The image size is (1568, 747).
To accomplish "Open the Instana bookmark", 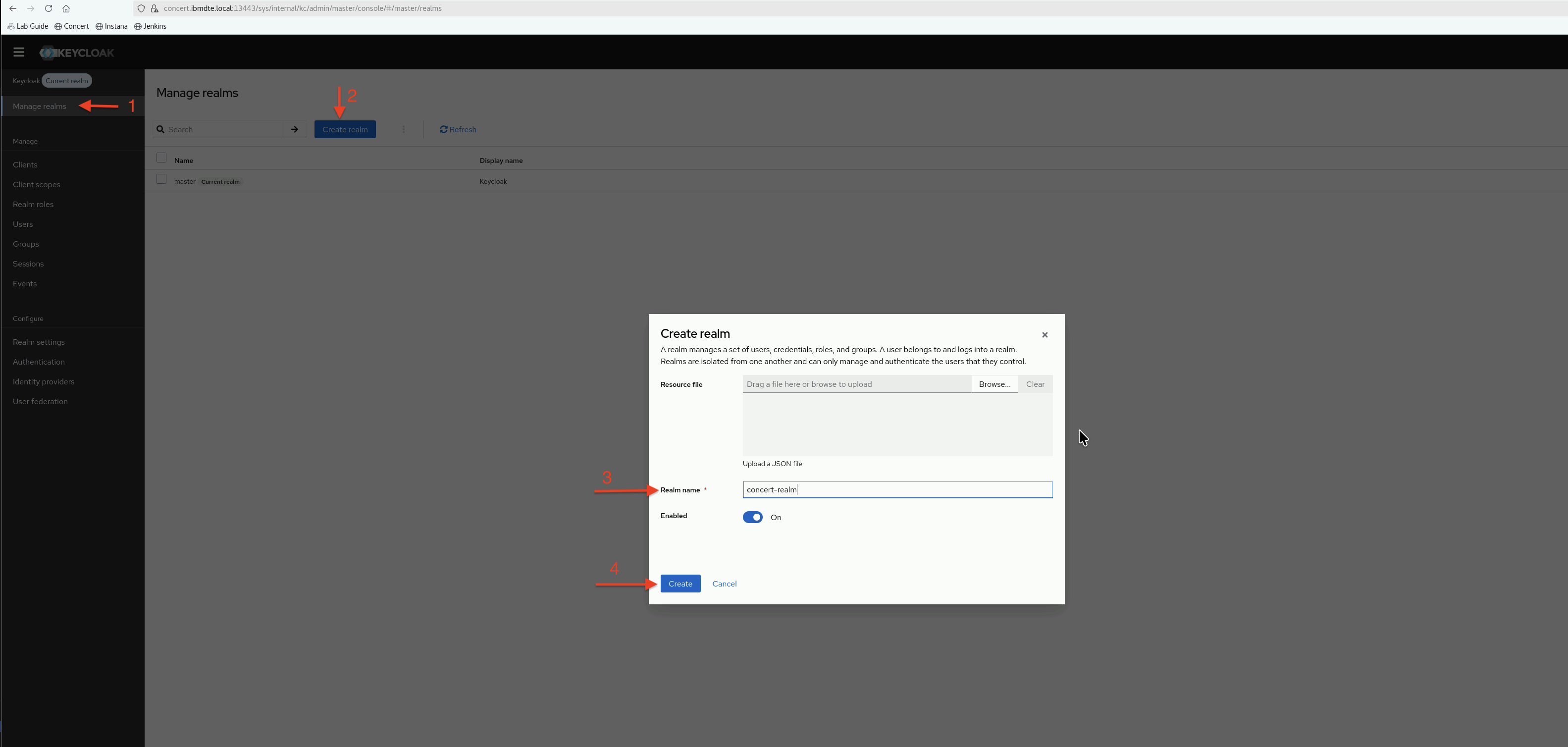I will coord(111,26).
